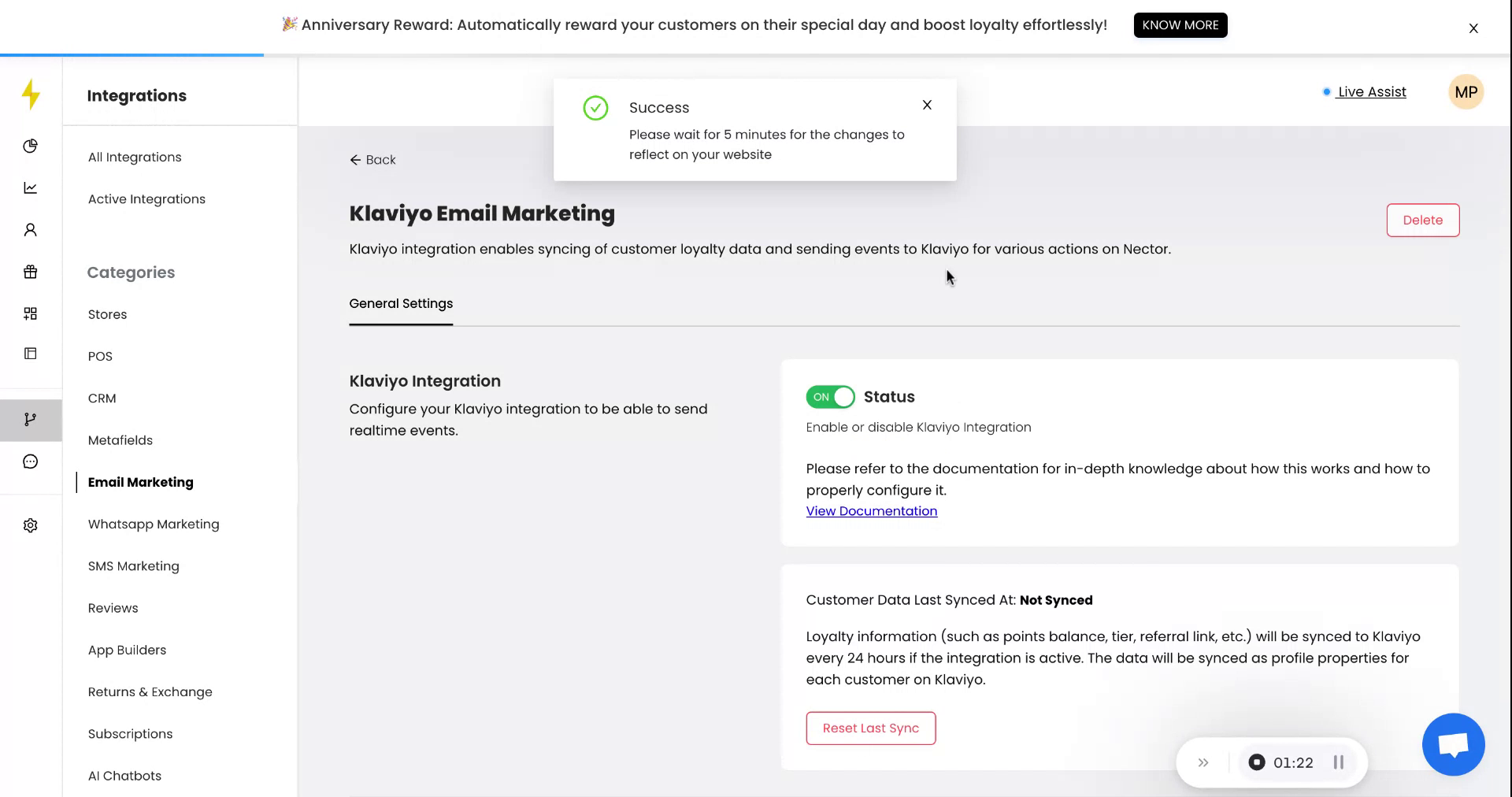Open the chat bubble sidebar icon
1512x797 pixels.
point(31,462)
